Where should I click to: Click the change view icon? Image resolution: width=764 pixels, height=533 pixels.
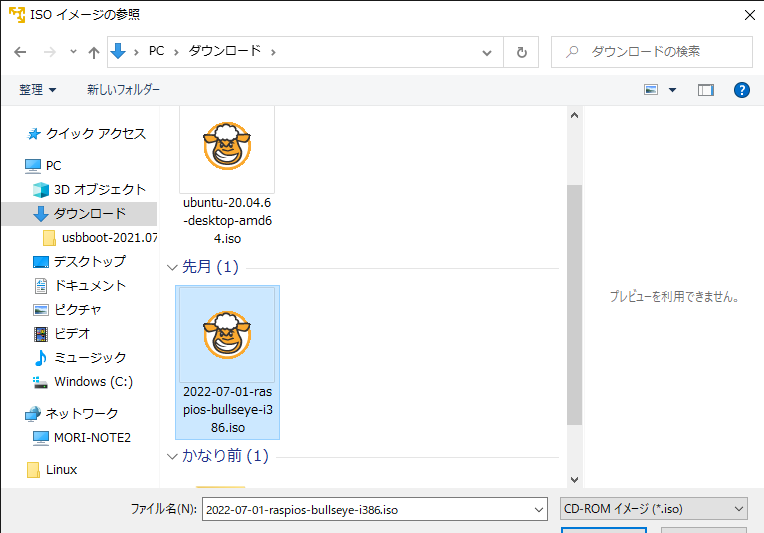click(x=651, y=90)
